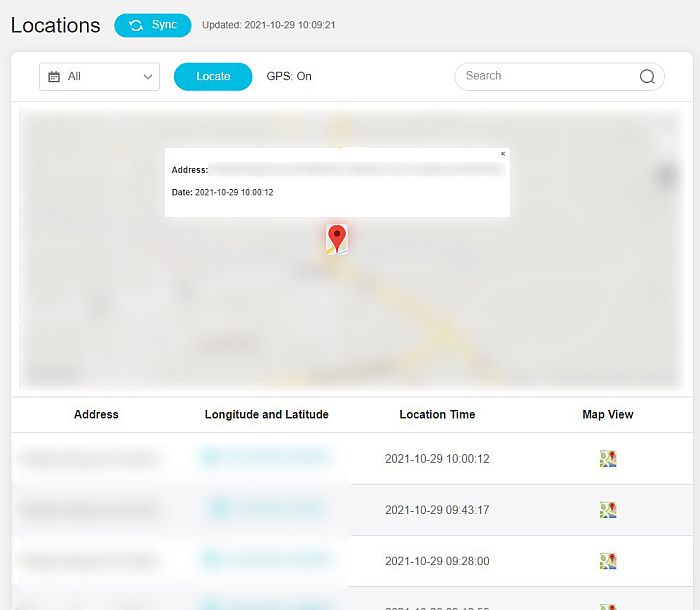The height and width of the screenshot is (610, 700).
Task: Select location time 2021-10-29 10:00:12
Action: (x=437, y=459)
